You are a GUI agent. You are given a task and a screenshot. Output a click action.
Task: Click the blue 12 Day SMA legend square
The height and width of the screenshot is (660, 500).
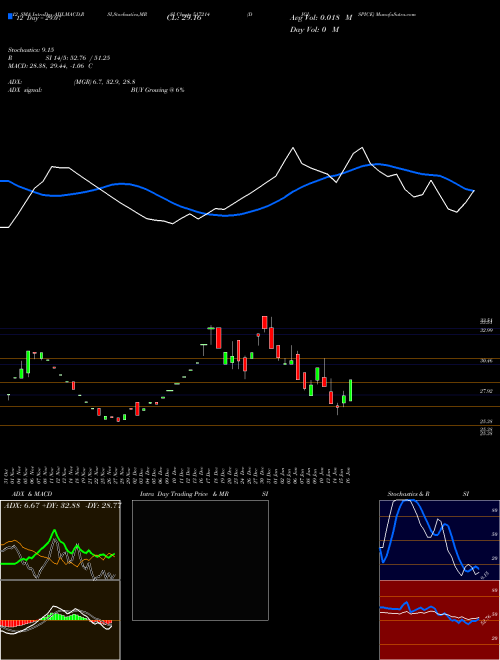pos(11,17)
